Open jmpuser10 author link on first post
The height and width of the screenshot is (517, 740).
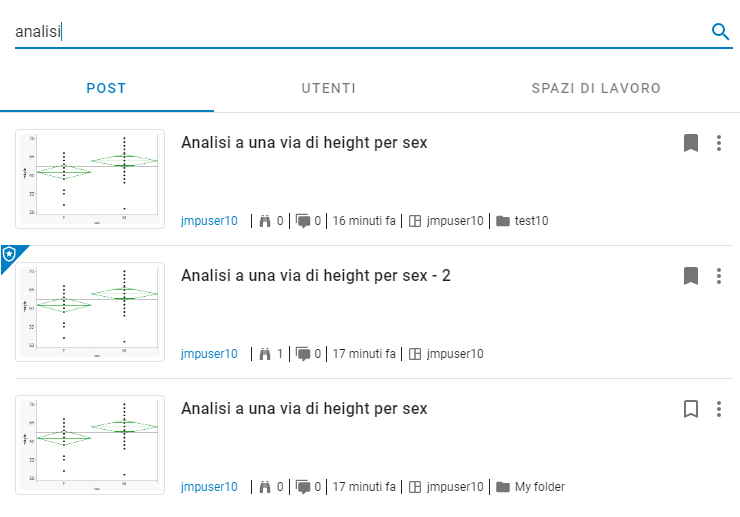(x=209, y=221)
